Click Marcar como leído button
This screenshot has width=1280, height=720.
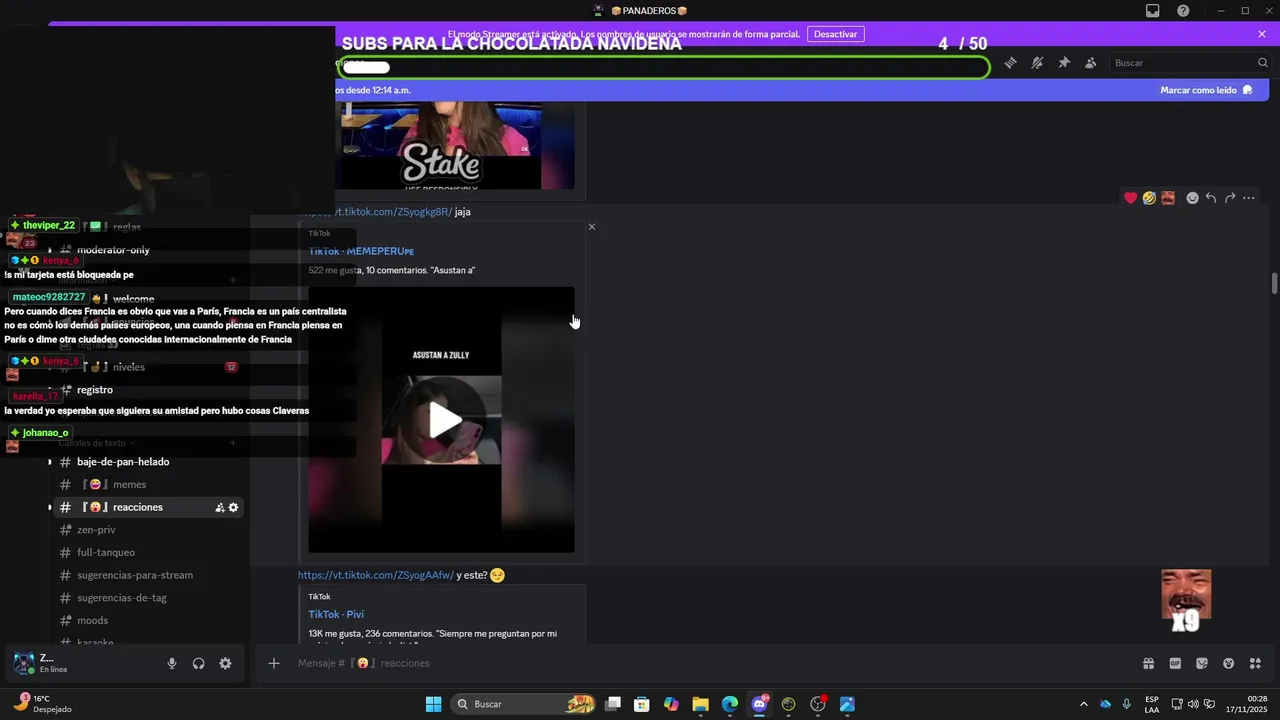pyautogui.click(x=1206, y=90)
